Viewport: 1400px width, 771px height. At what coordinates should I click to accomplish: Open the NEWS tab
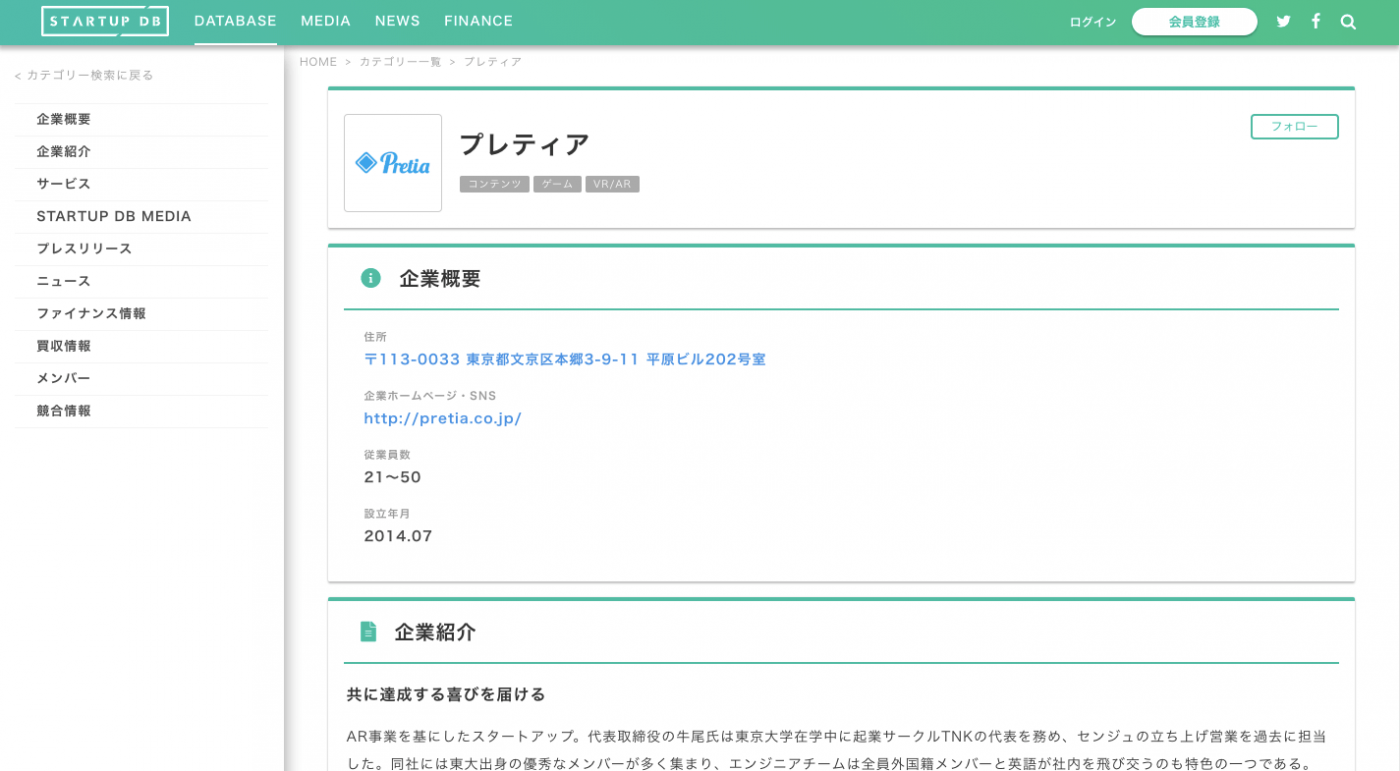397,21
